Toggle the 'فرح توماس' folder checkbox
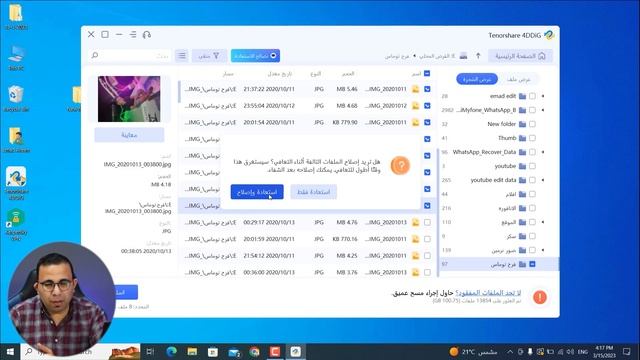The image size is (640, 360). click(x=532, y=264)
